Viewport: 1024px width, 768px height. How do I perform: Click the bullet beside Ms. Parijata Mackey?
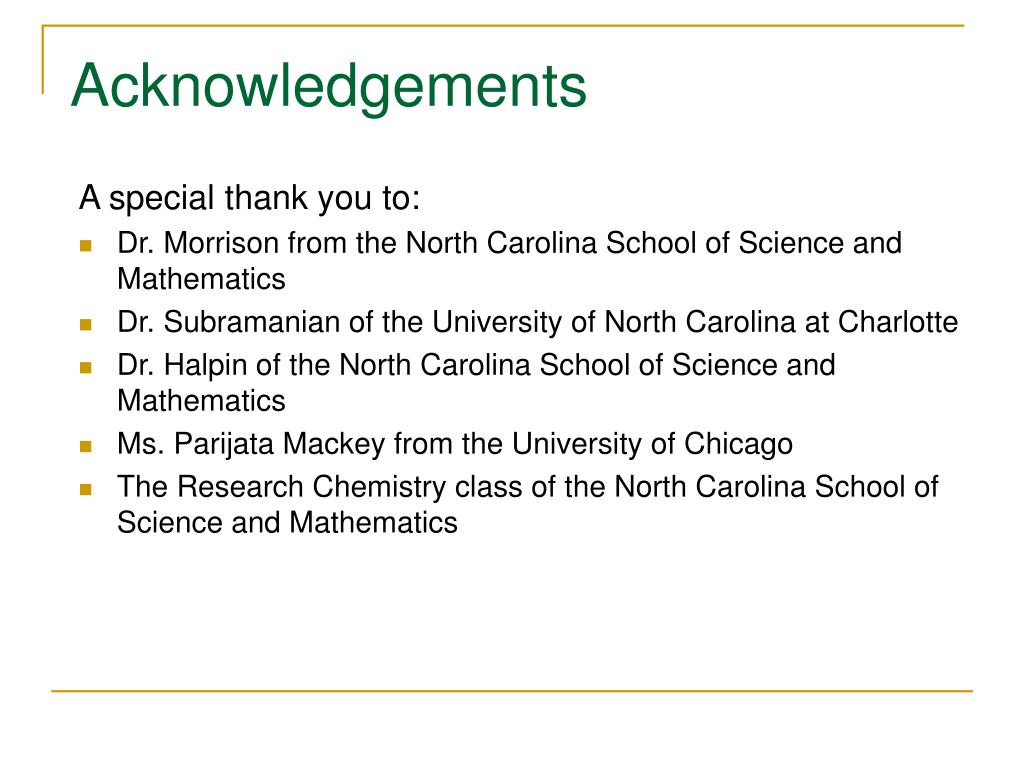click(x=86, y=447)
